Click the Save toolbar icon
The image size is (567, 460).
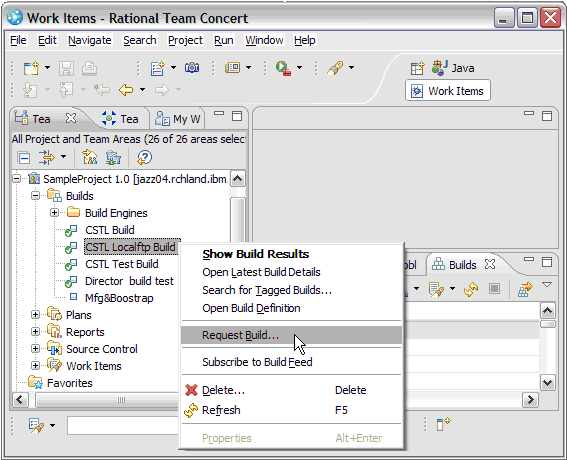(x=67, y=68)
